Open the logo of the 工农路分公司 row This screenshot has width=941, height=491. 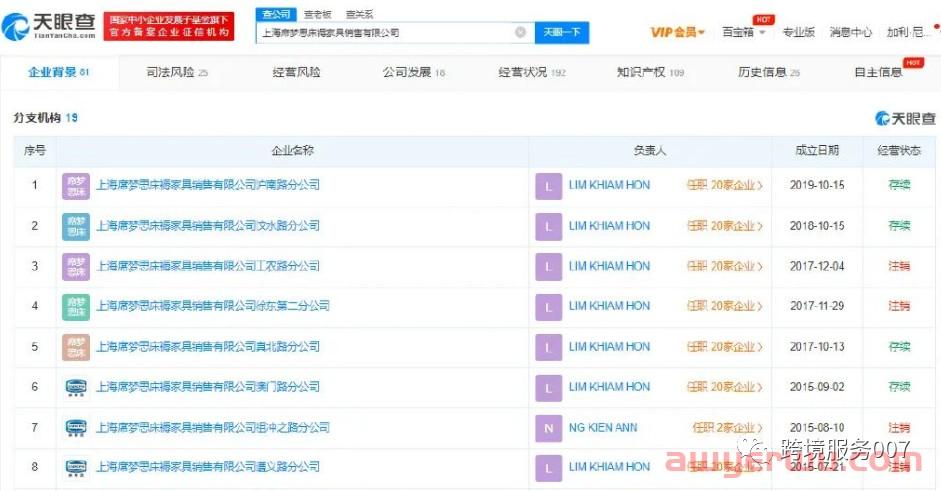tap(76, 267)
